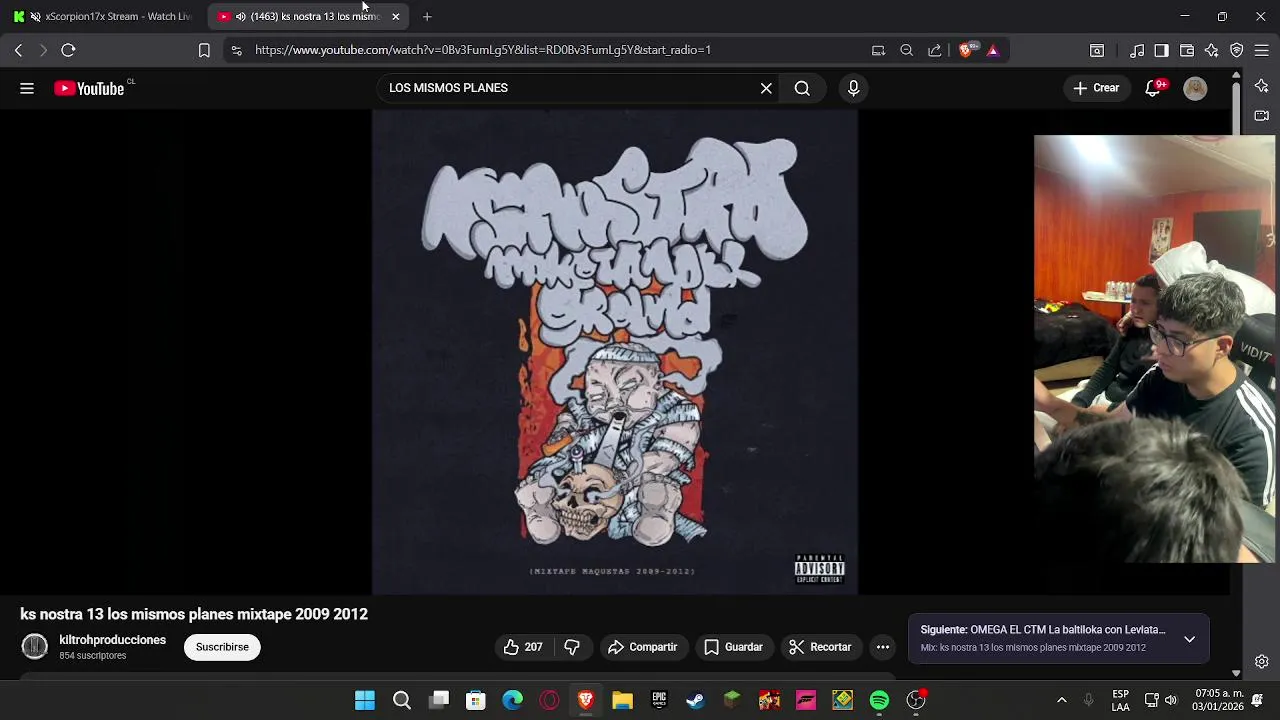
Task: Open Brave Rewards triangle icon
Action: pyautogui.click(x=993, y=50)
